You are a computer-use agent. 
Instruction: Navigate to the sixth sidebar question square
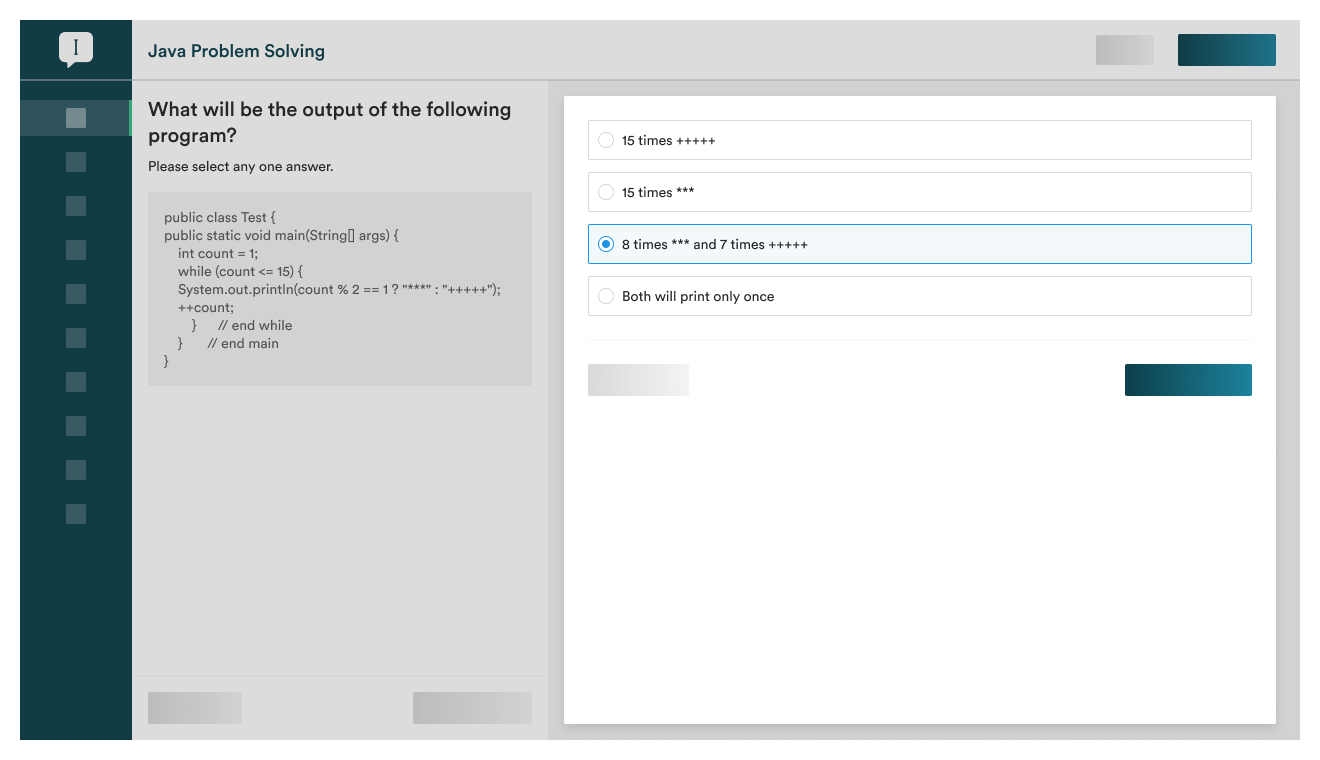[x=76, y=338]
